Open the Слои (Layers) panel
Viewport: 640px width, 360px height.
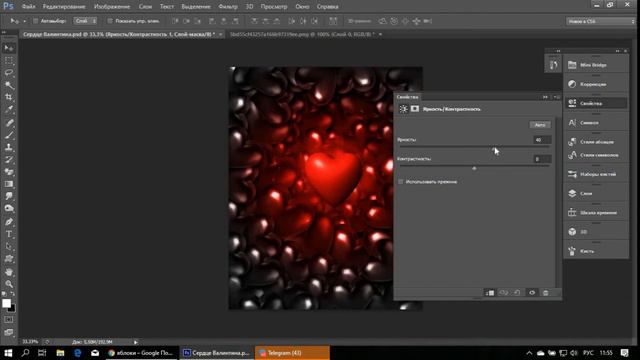(596, 193)
